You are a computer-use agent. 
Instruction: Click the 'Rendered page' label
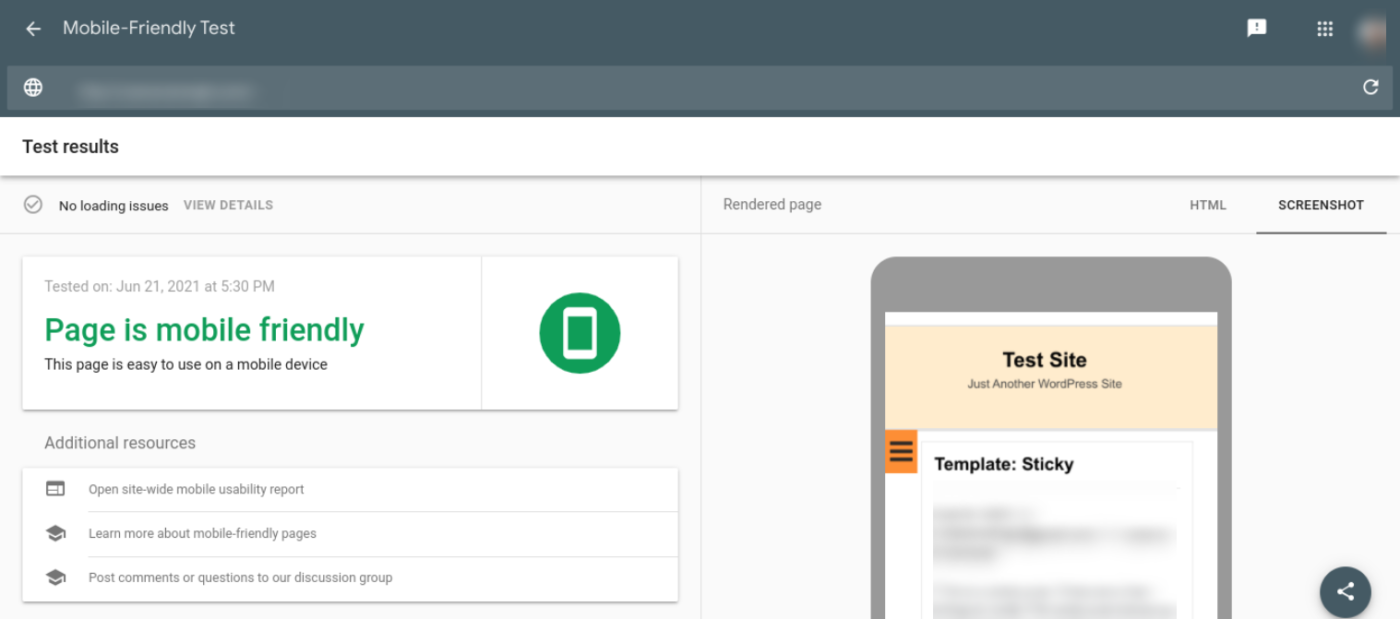click(x=772, y=205)
